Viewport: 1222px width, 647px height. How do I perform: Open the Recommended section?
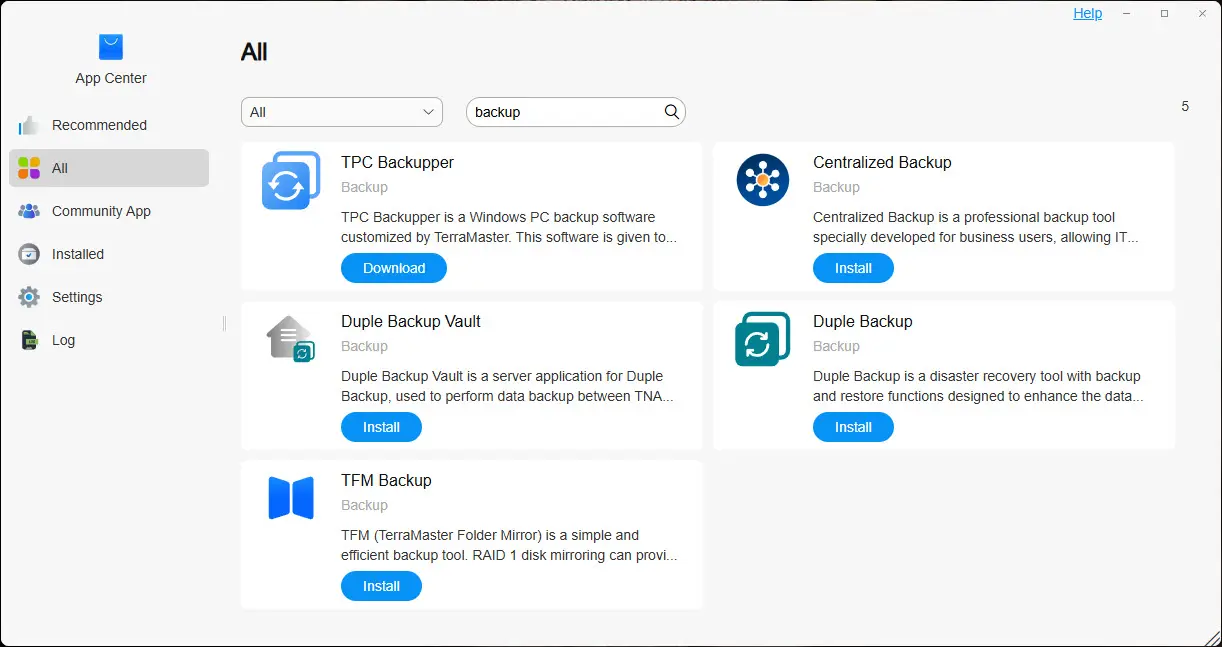tap(99, 125)
